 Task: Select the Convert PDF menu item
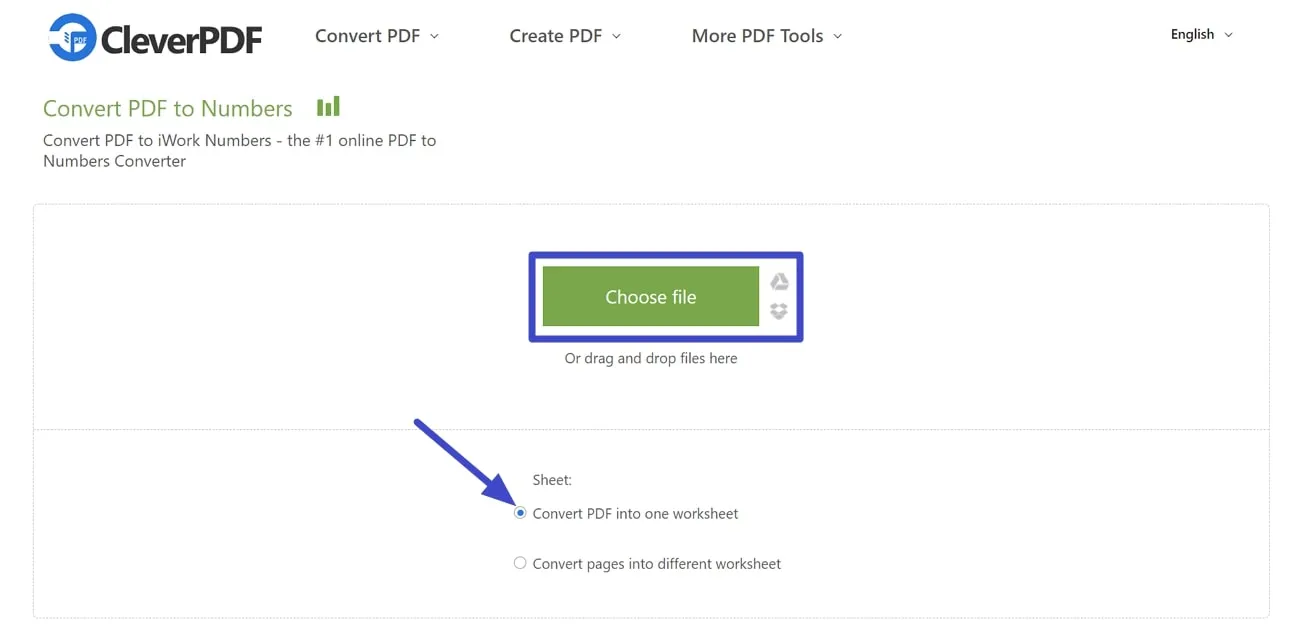tap(368, 36)
